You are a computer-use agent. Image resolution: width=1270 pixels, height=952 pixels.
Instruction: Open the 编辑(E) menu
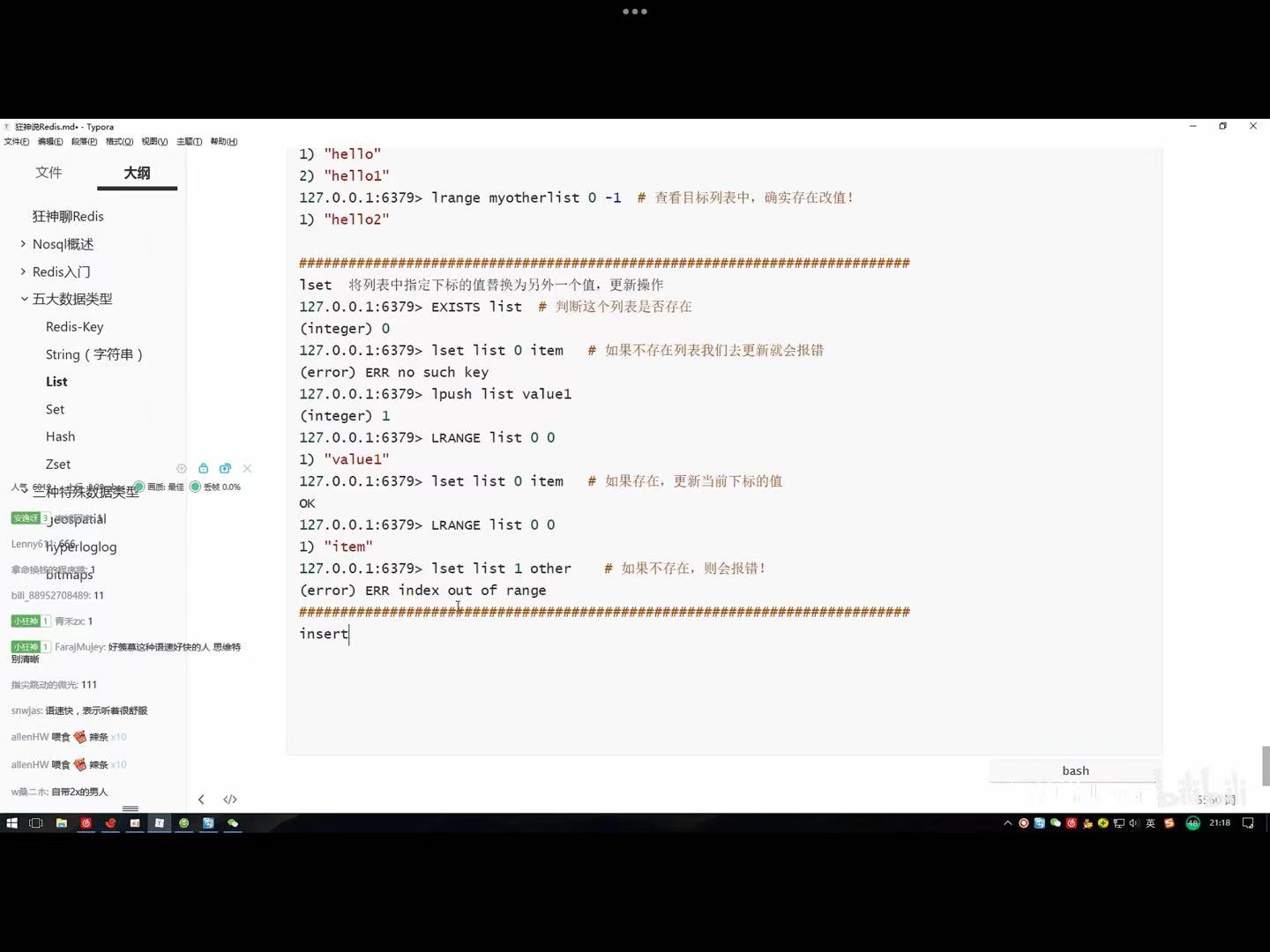50,142
